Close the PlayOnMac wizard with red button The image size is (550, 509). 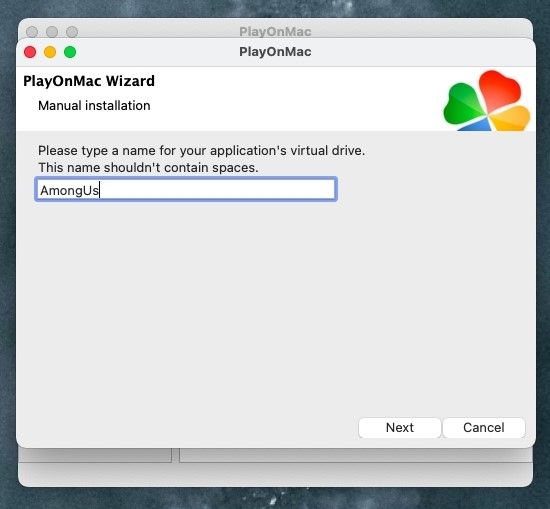point(30,52)
